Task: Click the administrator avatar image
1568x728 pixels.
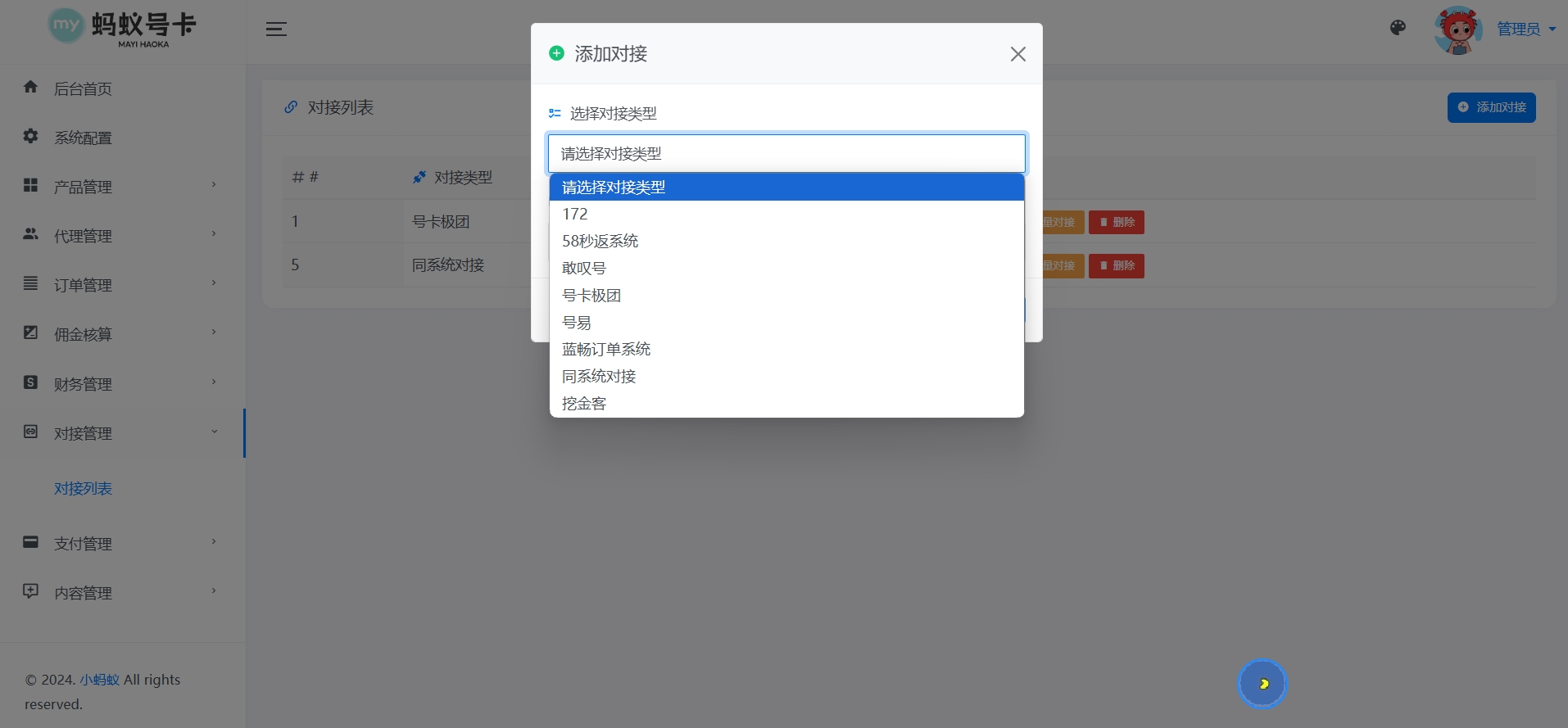Action: 1457,30
